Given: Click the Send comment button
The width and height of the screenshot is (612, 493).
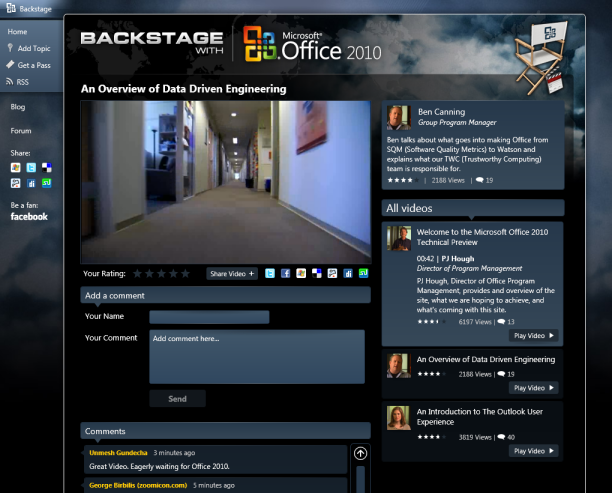Looking at the screenshot, I should point(177,399).
